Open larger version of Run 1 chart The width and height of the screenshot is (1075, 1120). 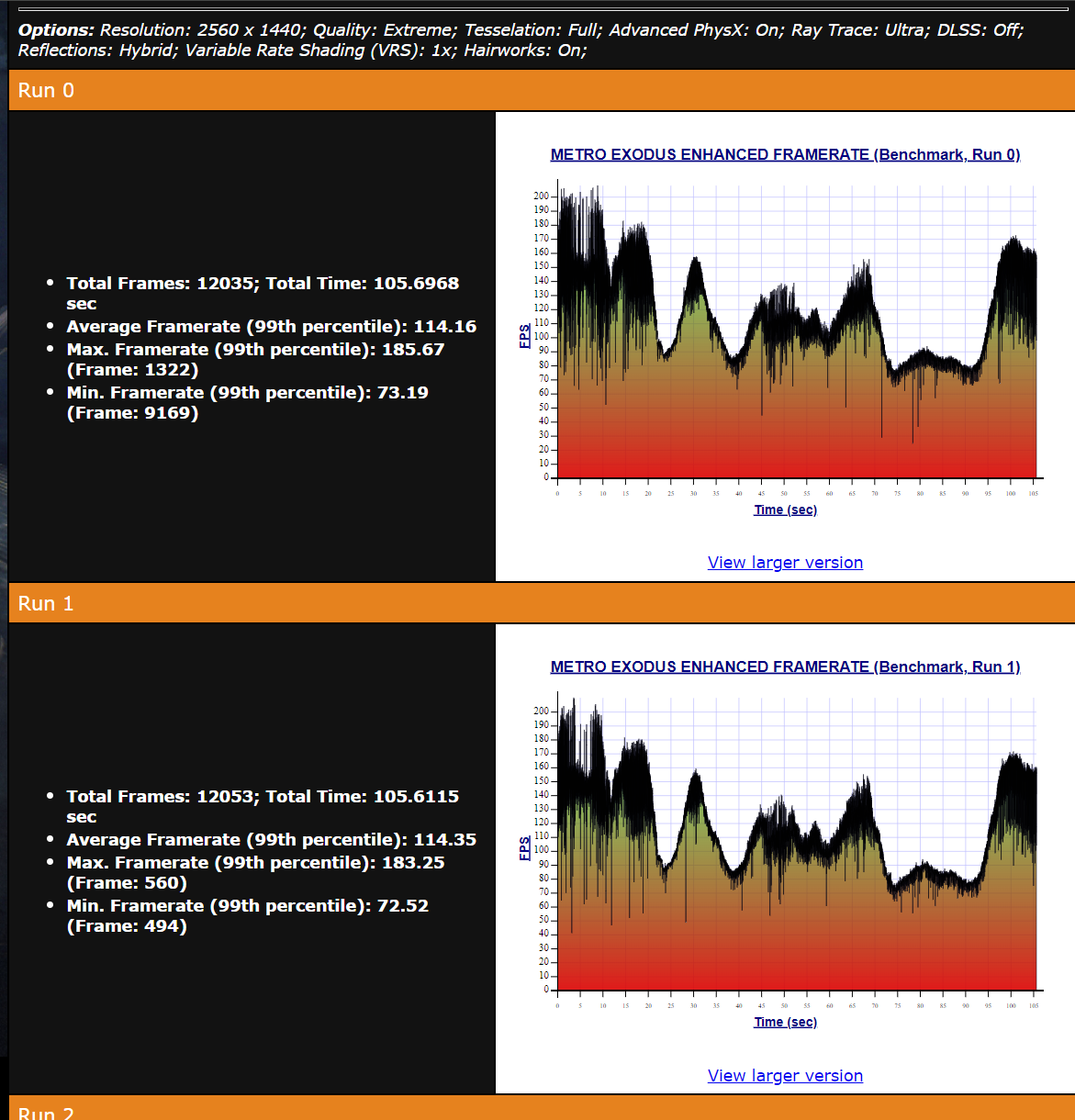tap(785, 1076)
